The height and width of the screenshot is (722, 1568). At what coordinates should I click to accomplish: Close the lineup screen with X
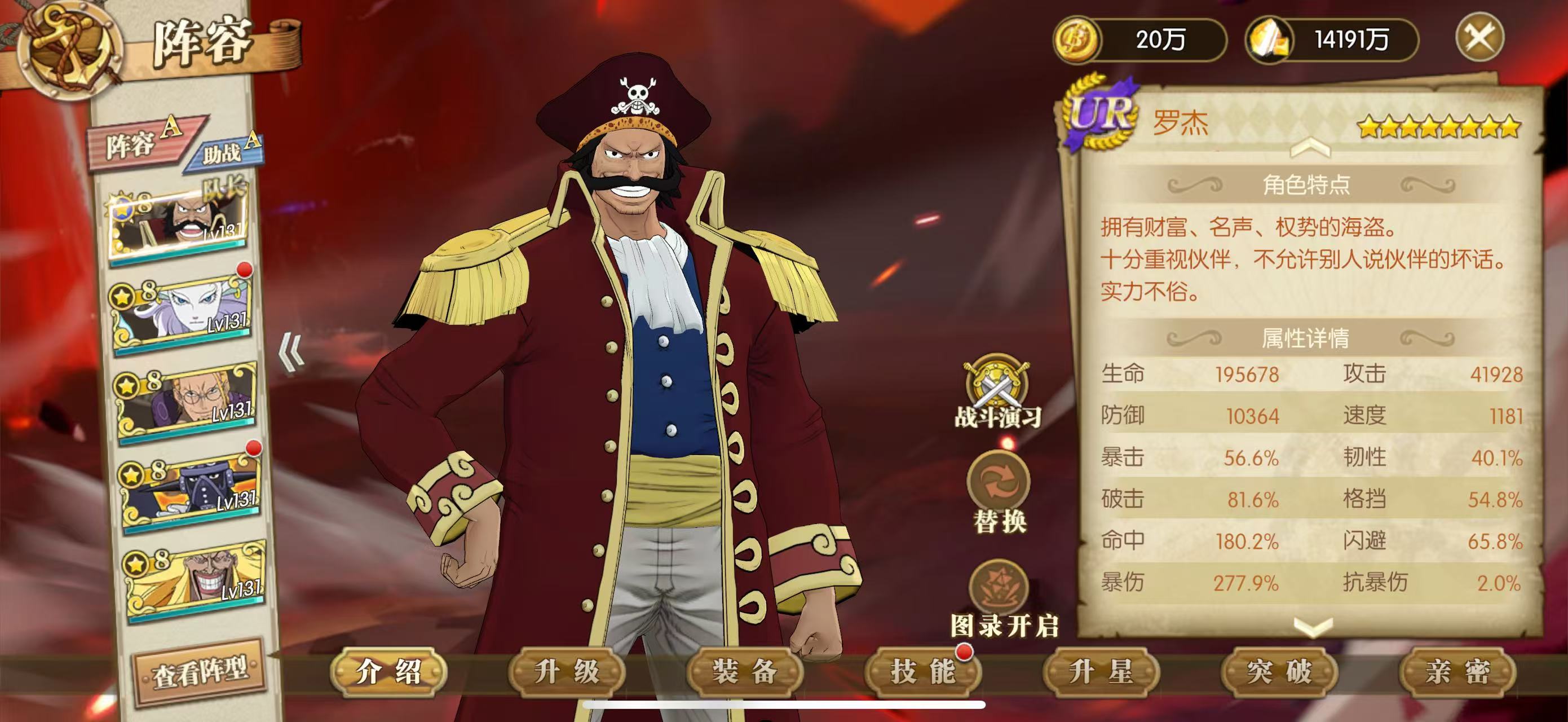click(1479, 37)
